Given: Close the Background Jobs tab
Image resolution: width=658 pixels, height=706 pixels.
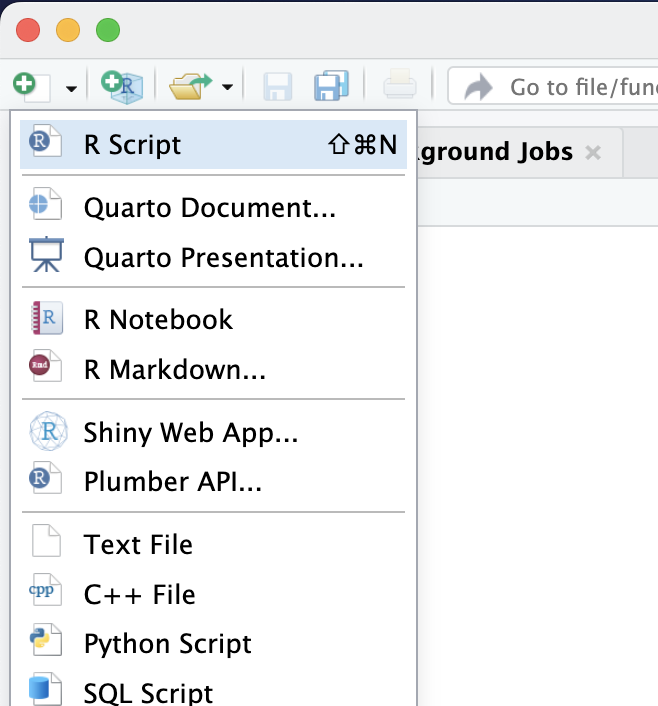Looking at the screenshot, I should 593,153.
